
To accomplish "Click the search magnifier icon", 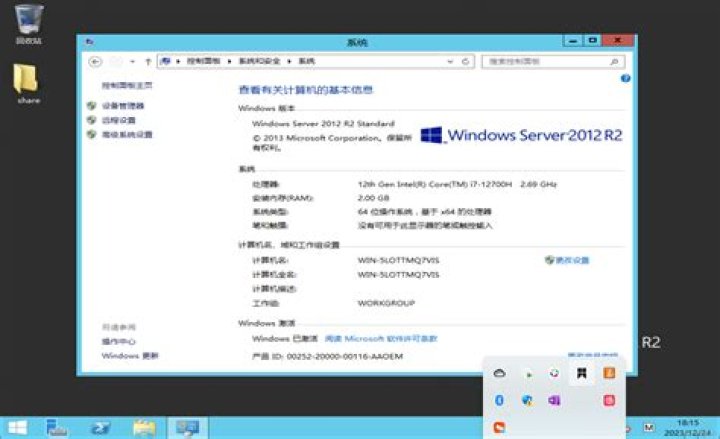I will [x=614, y=62].
